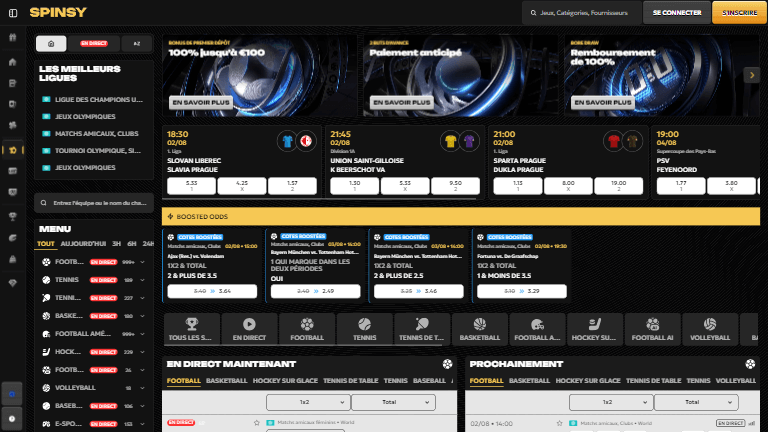The image size is (768, 432).
Task: Open Total dropdown in En Direct Maintenant
Action: 393,402
